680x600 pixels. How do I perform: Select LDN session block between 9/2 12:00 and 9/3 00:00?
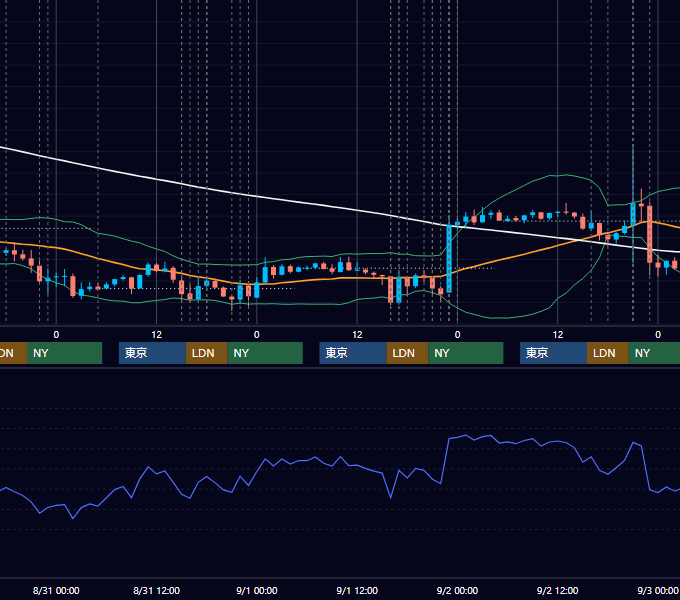(x=608, y=353)
